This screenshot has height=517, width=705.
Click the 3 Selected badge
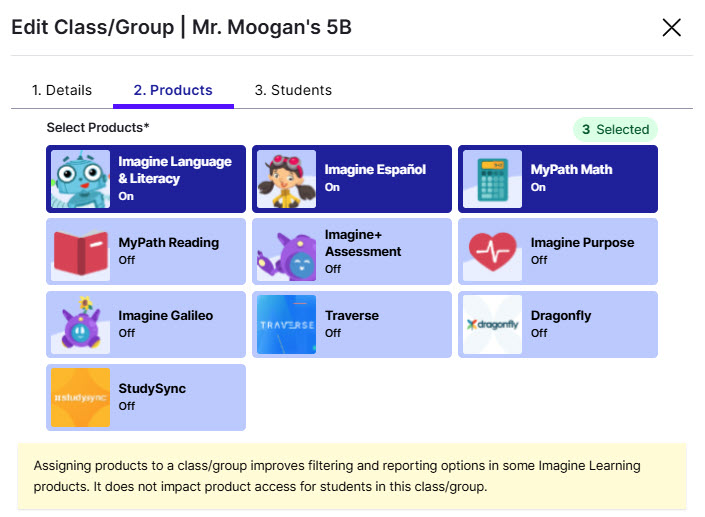(x=616, y=129)
